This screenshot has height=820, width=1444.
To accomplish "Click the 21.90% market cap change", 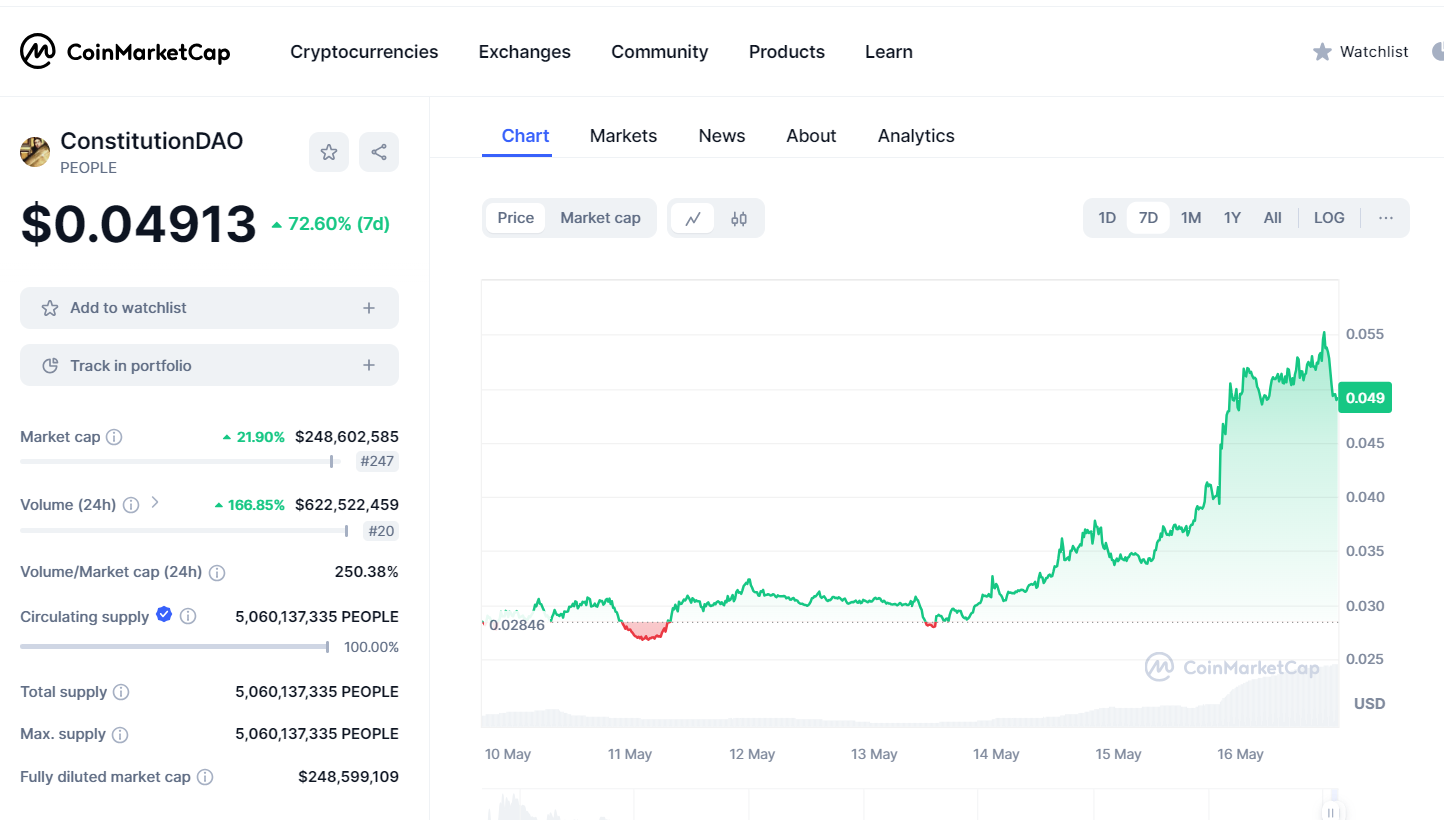I will pos(253,437).
